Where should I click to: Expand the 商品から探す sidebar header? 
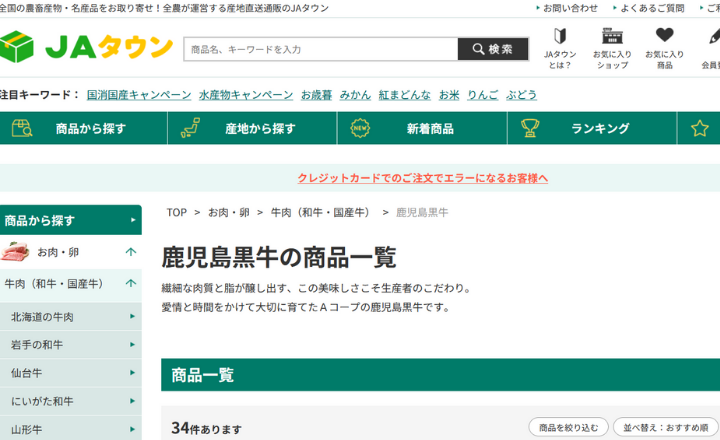click(x=70, y=220)
